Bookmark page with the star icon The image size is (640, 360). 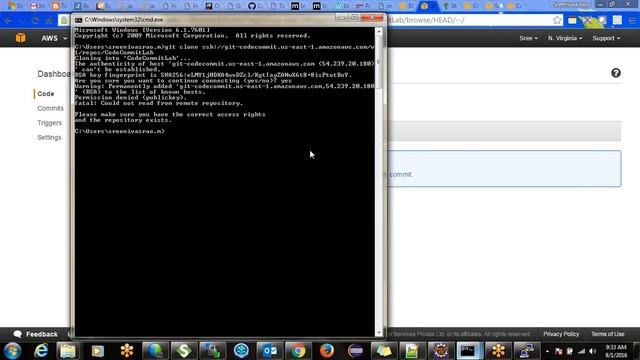click(557, 20)
